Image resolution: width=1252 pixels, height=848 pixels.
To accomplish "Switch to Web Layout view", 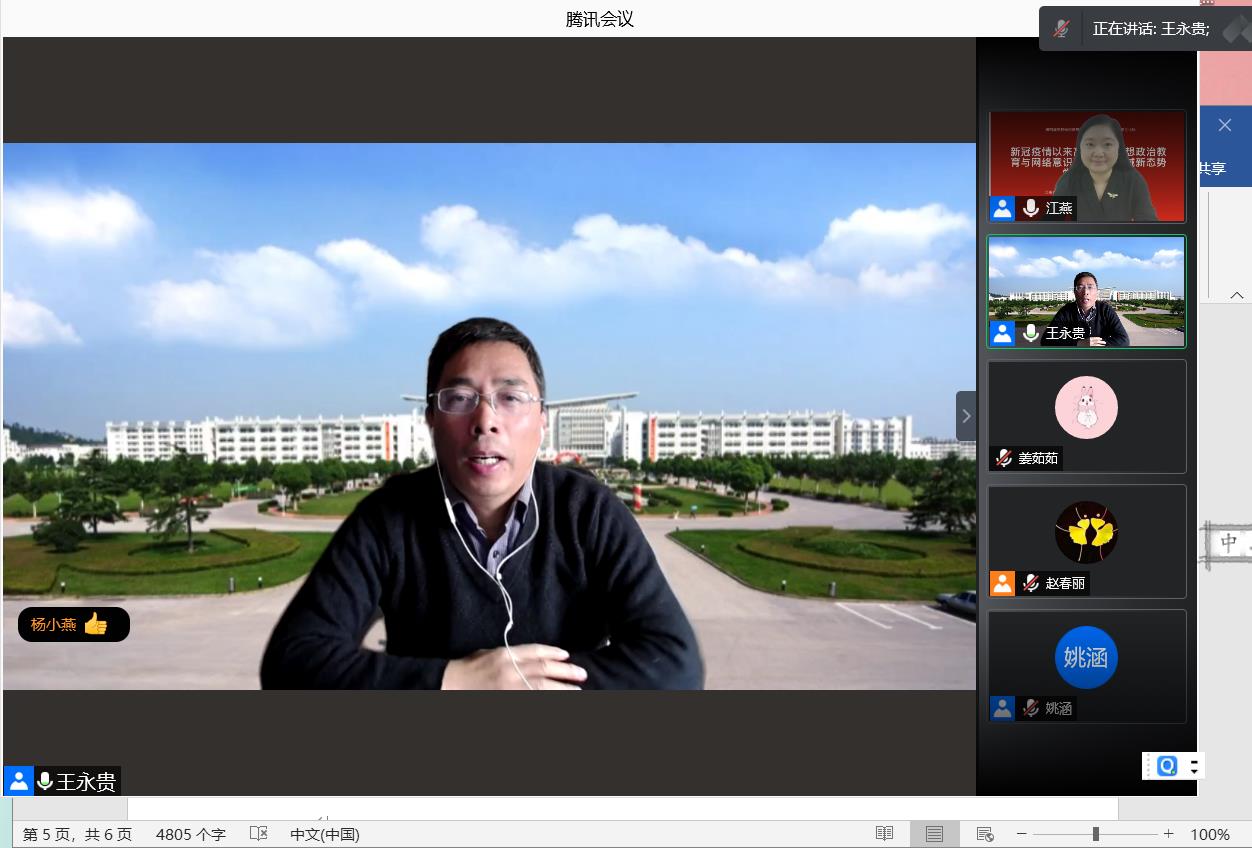I will click(x=984, y=834).
